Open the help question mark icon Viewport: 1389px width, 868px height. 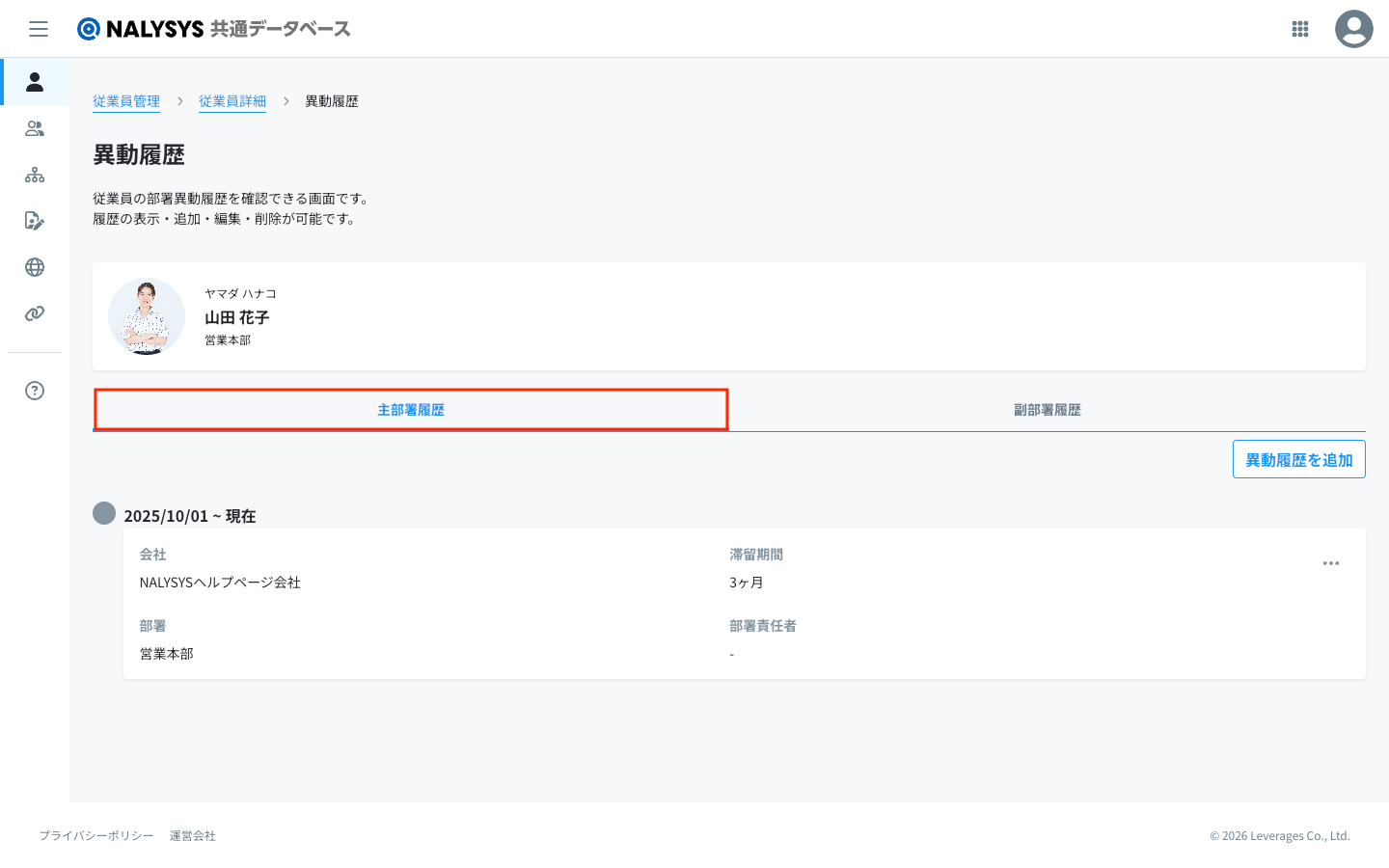coord(35,391)
